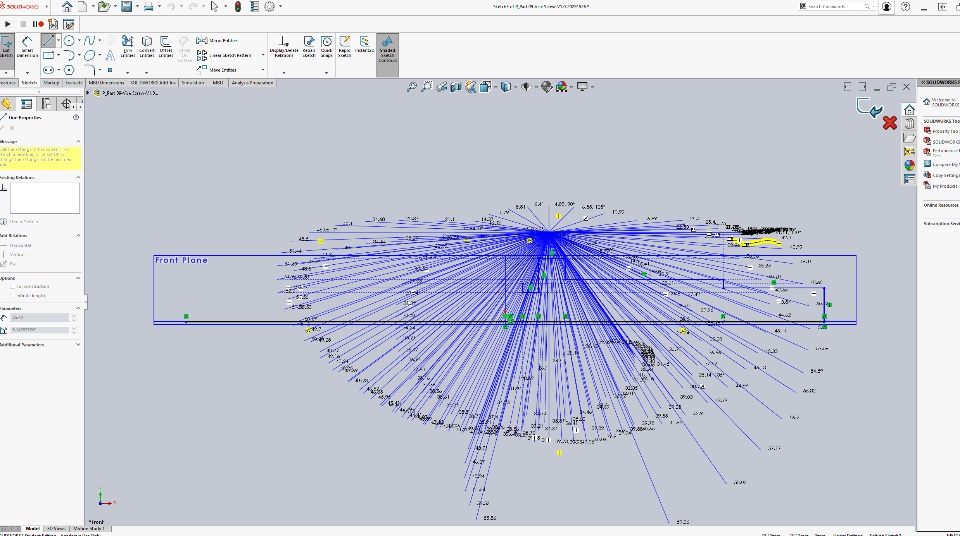Tick the Infinite length checkbox
Screen dimensions: 960x536
[x=12, y=295]
